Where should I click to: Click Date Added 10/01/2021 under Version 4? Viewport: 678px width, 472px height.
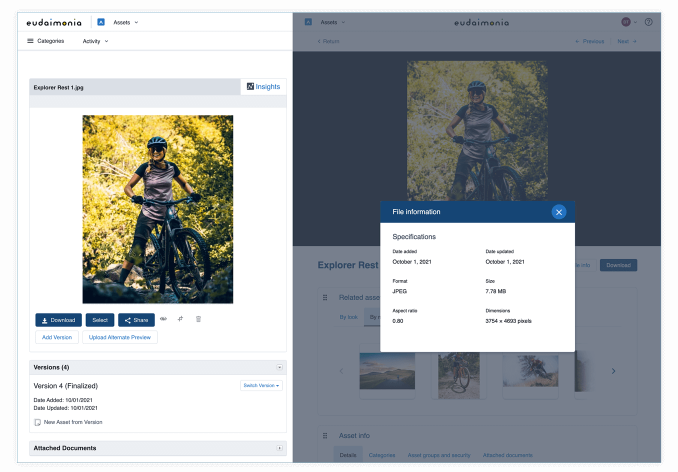(63, 400)
